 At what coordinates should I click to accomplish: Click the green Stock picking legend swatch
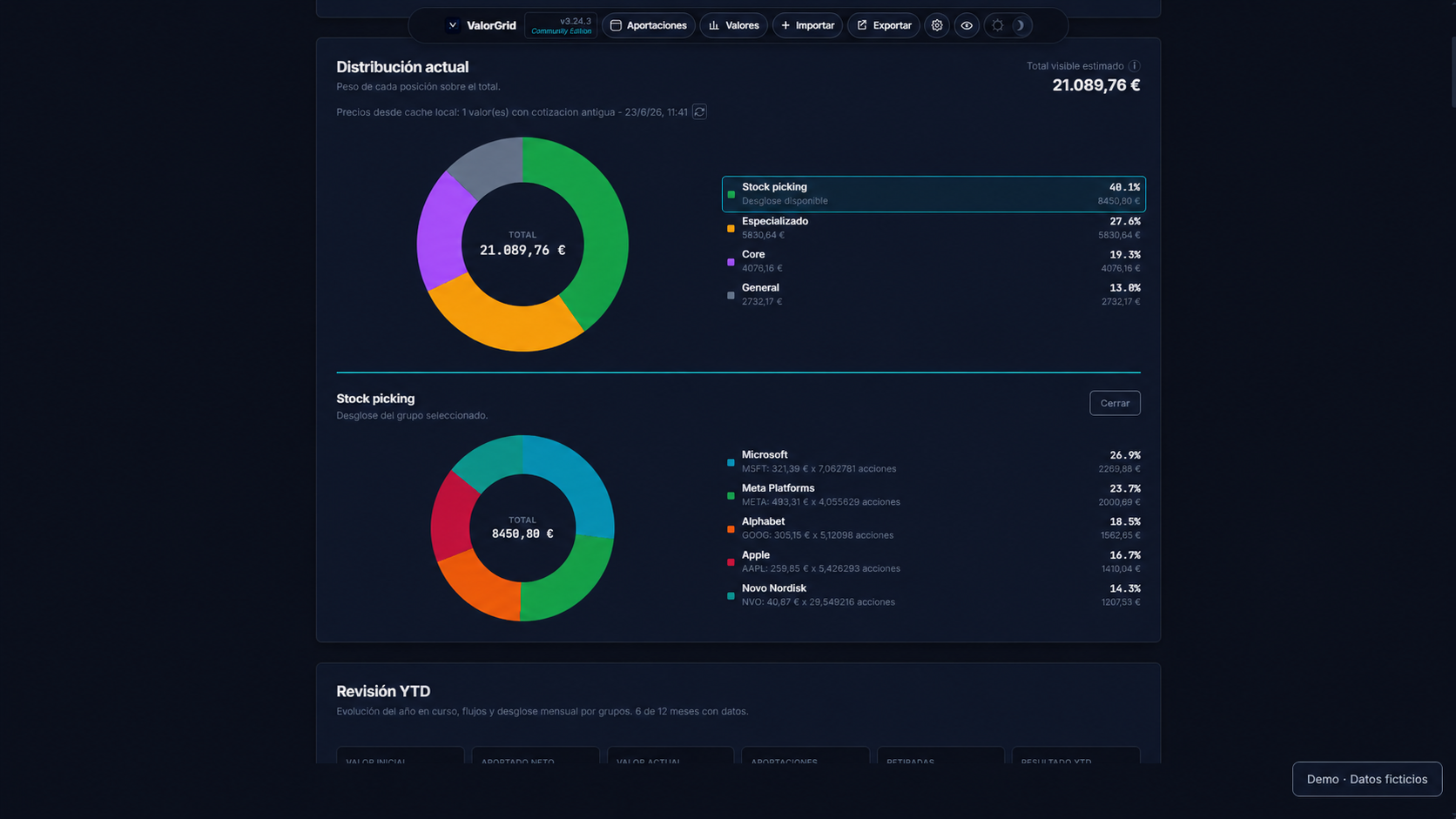731,194
